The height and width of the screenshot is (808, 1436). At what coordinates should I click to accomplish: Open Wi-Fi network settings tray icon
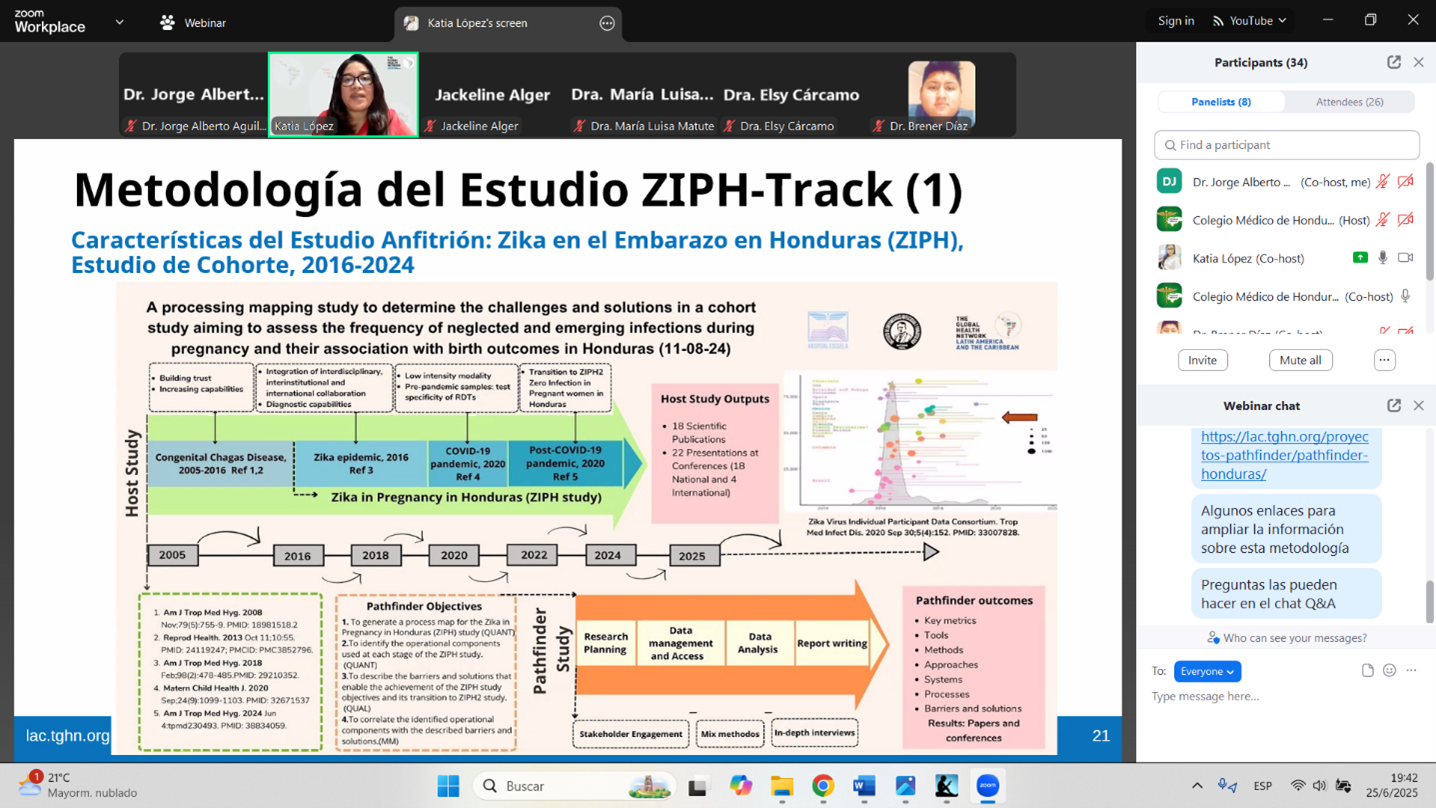[1298, 786]
